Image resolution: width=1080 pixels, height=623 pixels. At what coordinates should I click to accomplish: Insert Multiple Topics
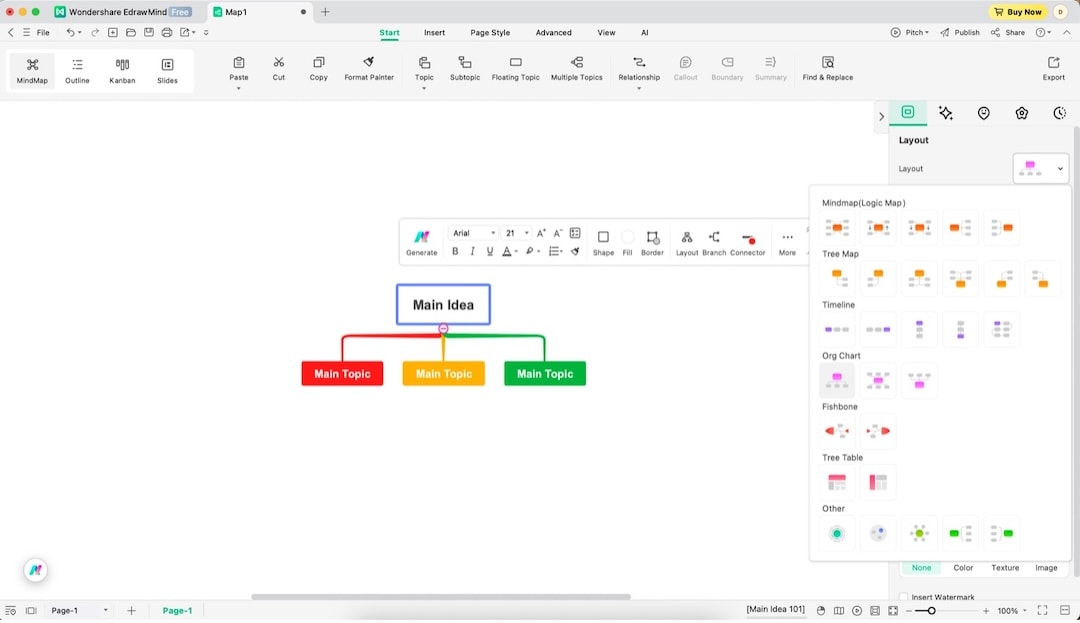coord(577,69)
